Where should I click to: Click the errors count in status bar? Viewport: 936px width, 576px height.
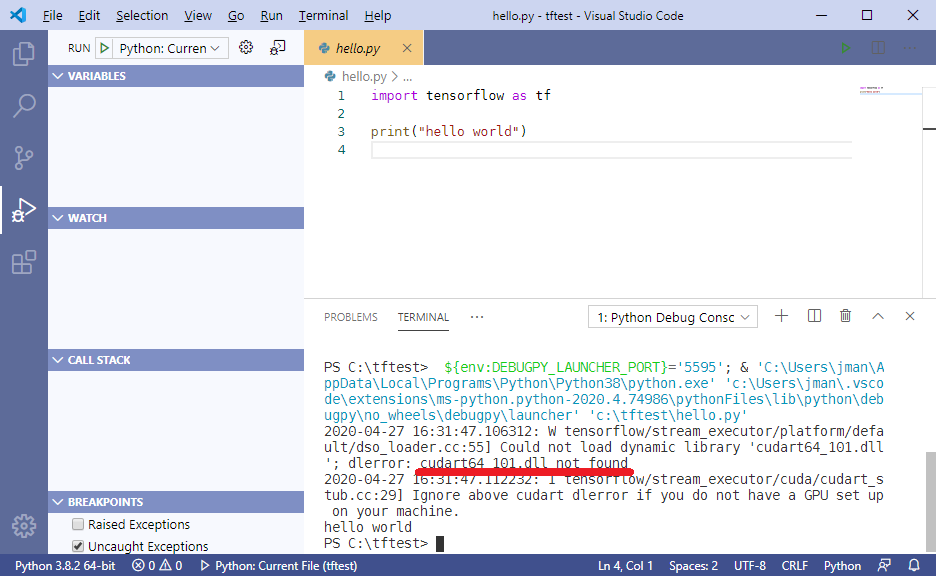[x=143, y=565]
